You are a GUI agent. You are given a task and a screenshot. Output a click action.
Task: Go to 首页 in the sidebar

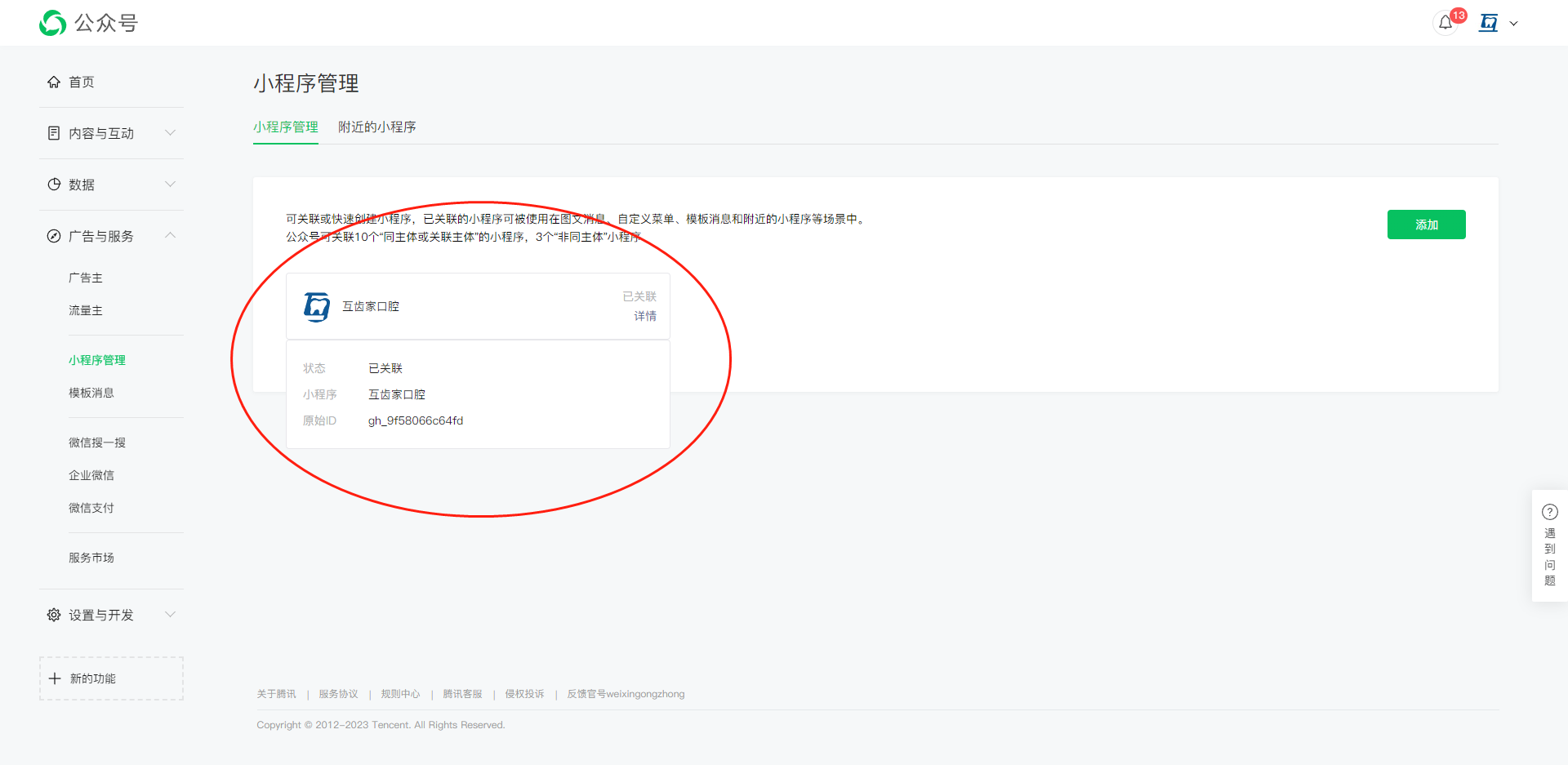click(x=82, y=82)
